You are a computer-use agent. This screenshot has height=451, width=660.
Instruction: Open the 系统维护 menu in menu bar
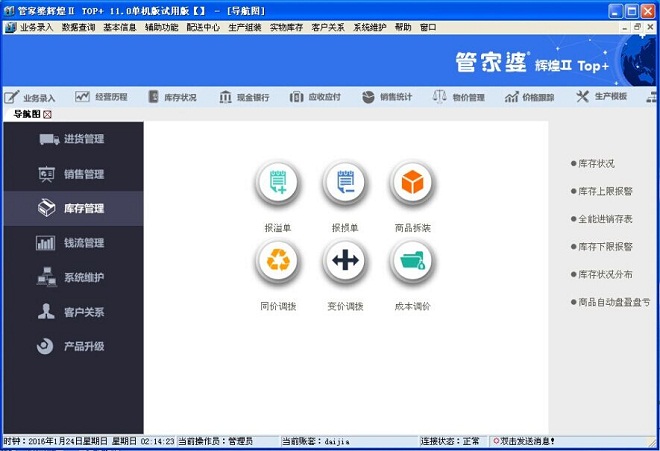click(x=370, y=27)
